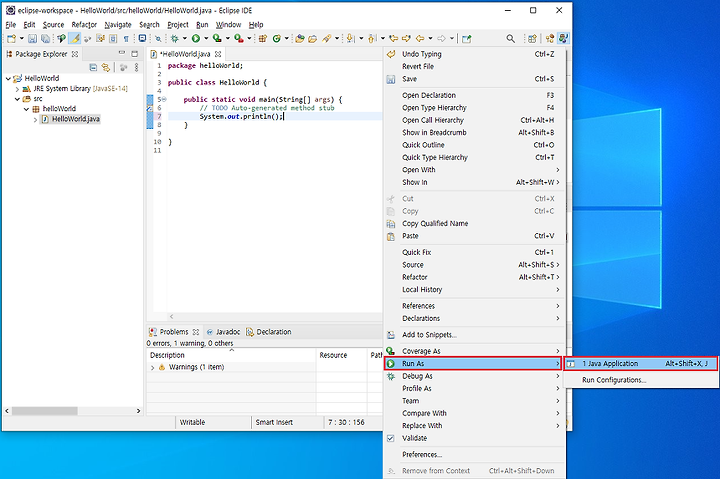Screen dimensions: 720x479
Task: Open the Refactor menu
Action: 84,25
